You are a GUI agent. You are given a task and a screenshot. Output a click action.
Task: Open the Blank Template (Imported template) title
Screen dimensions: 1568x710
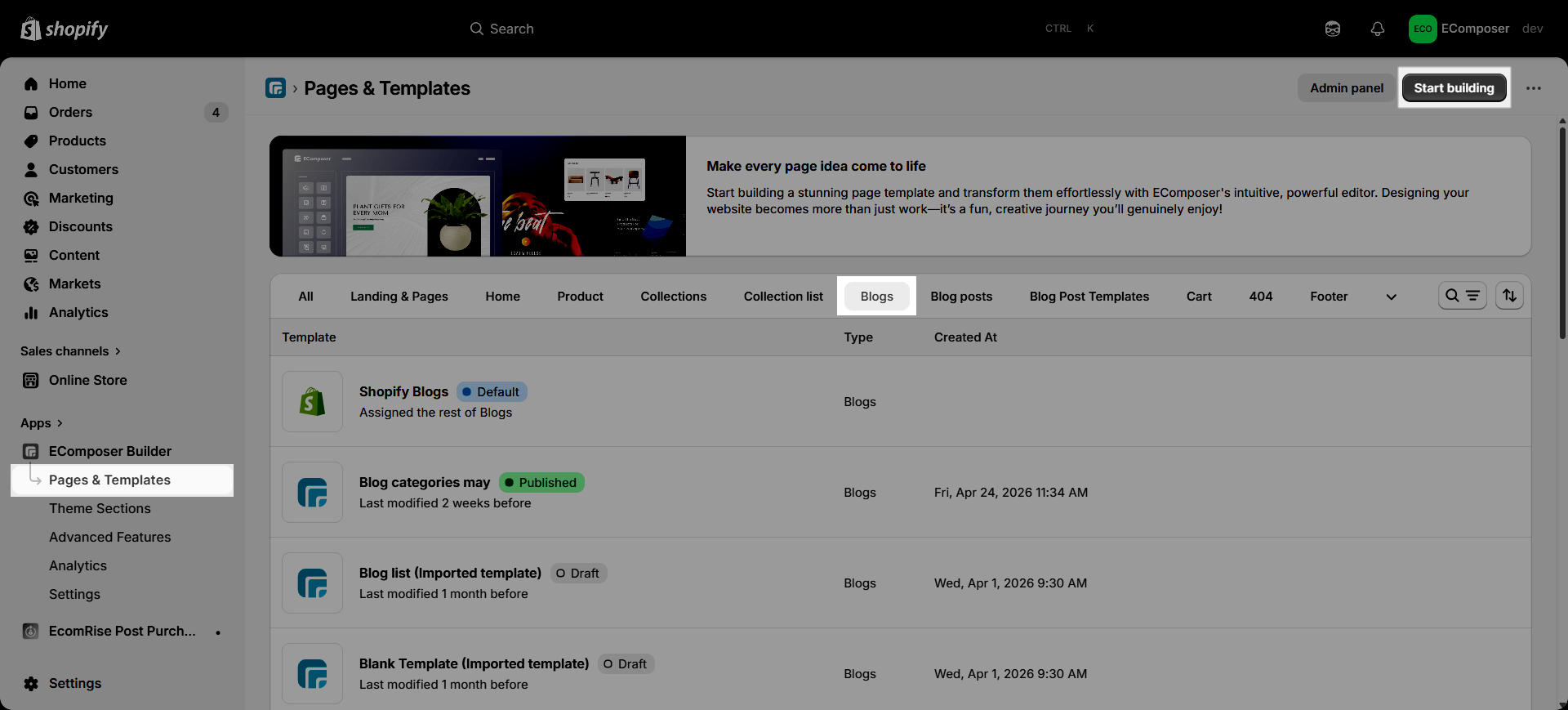[x=474, y=663]
